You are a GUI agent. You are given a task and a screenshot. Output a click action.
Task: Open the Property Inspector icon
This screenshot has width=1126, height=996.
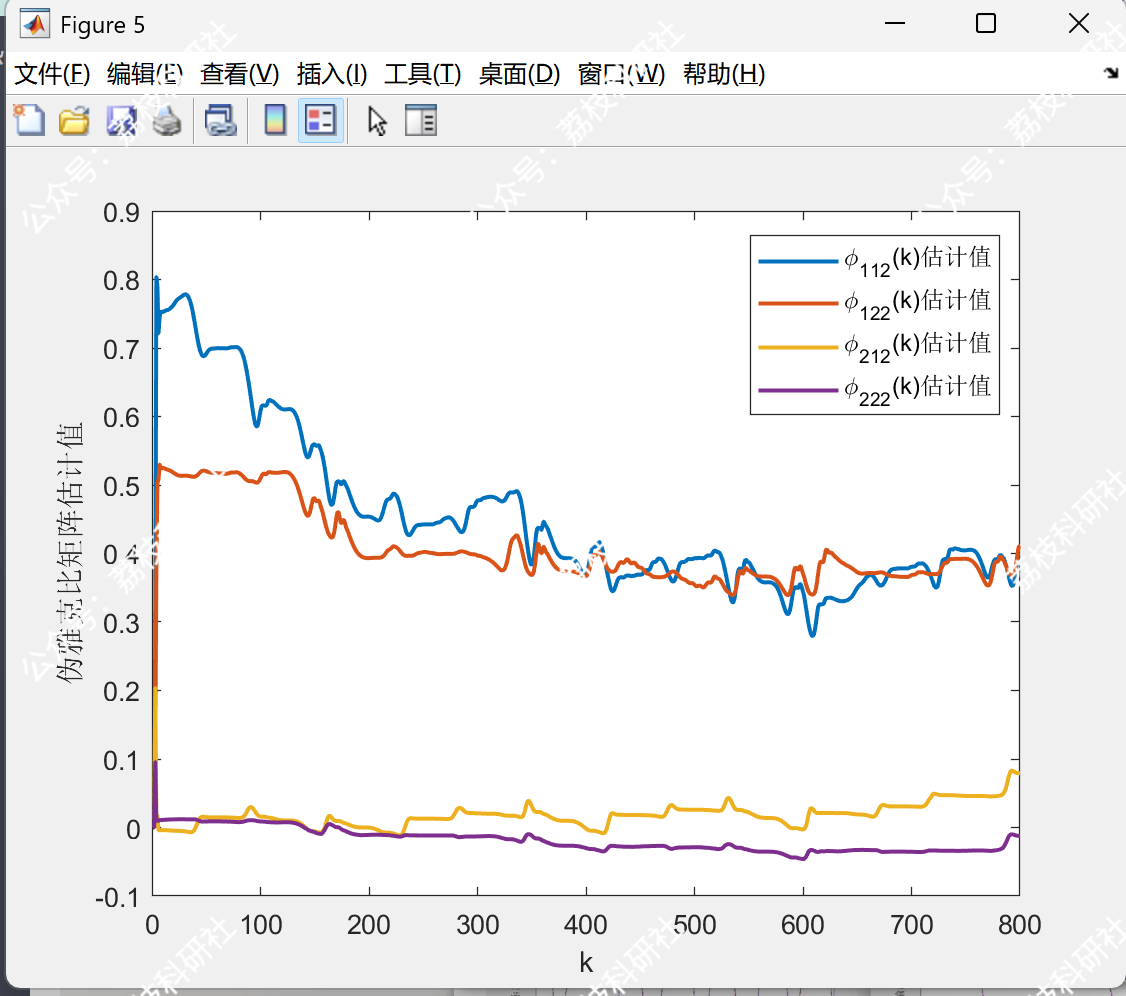421,120
